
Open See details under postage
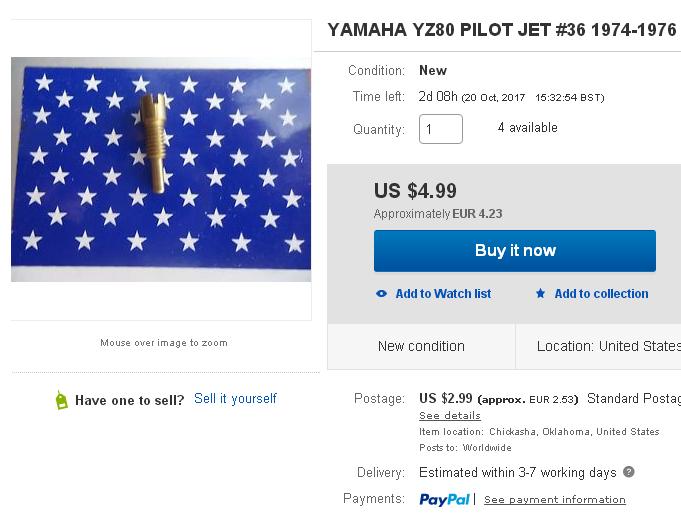[x=450, y=415]
